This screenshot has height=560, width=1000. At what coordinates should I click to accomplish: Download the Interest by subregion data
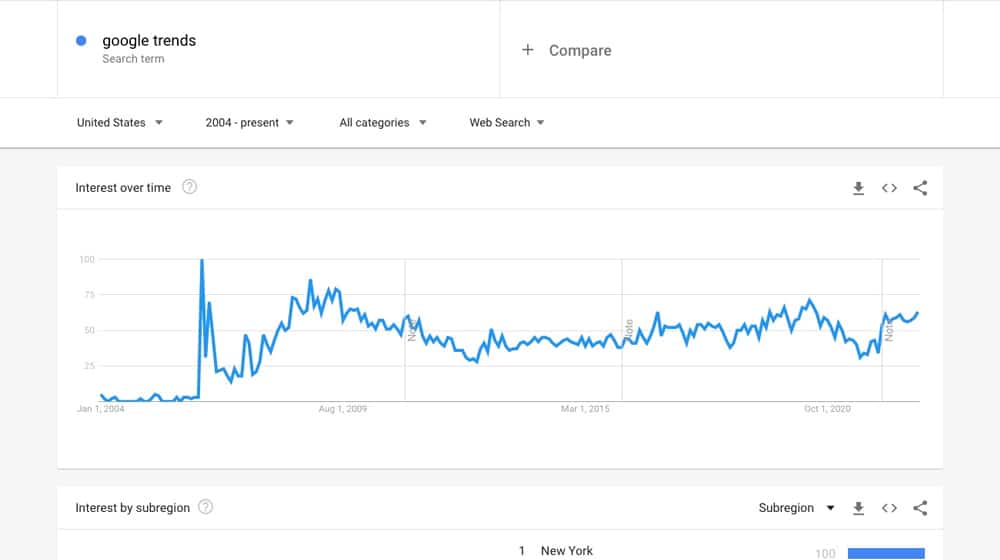click(x=858, y=508)
